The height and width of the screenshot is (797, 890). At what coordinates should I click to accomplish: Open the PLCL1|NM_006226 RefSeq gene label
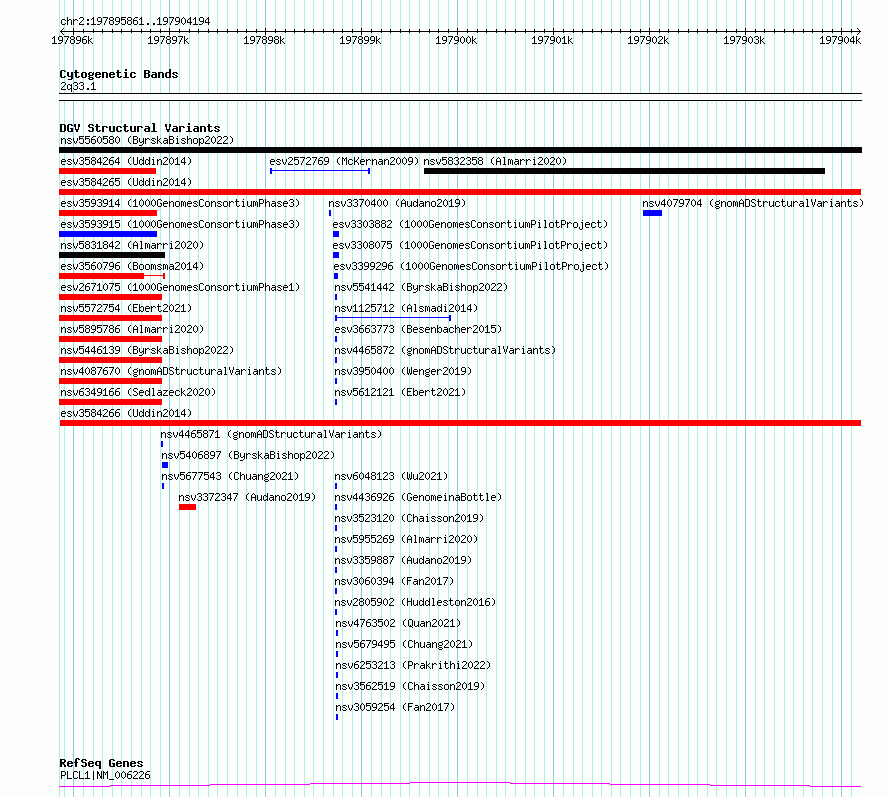coord(105,775)
